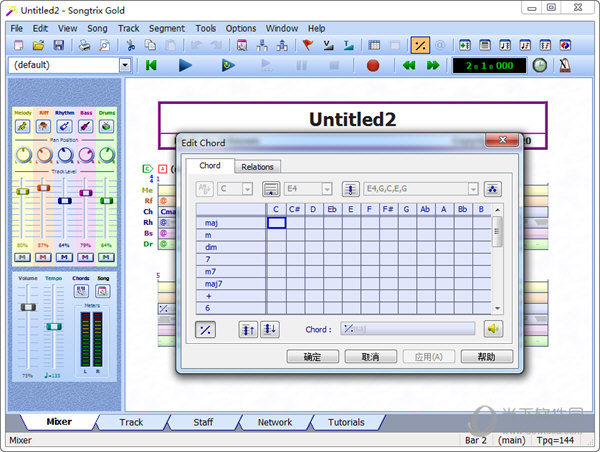Toggle the metronome icon
This screenshot has width=600, height=452.
(565, 65)
